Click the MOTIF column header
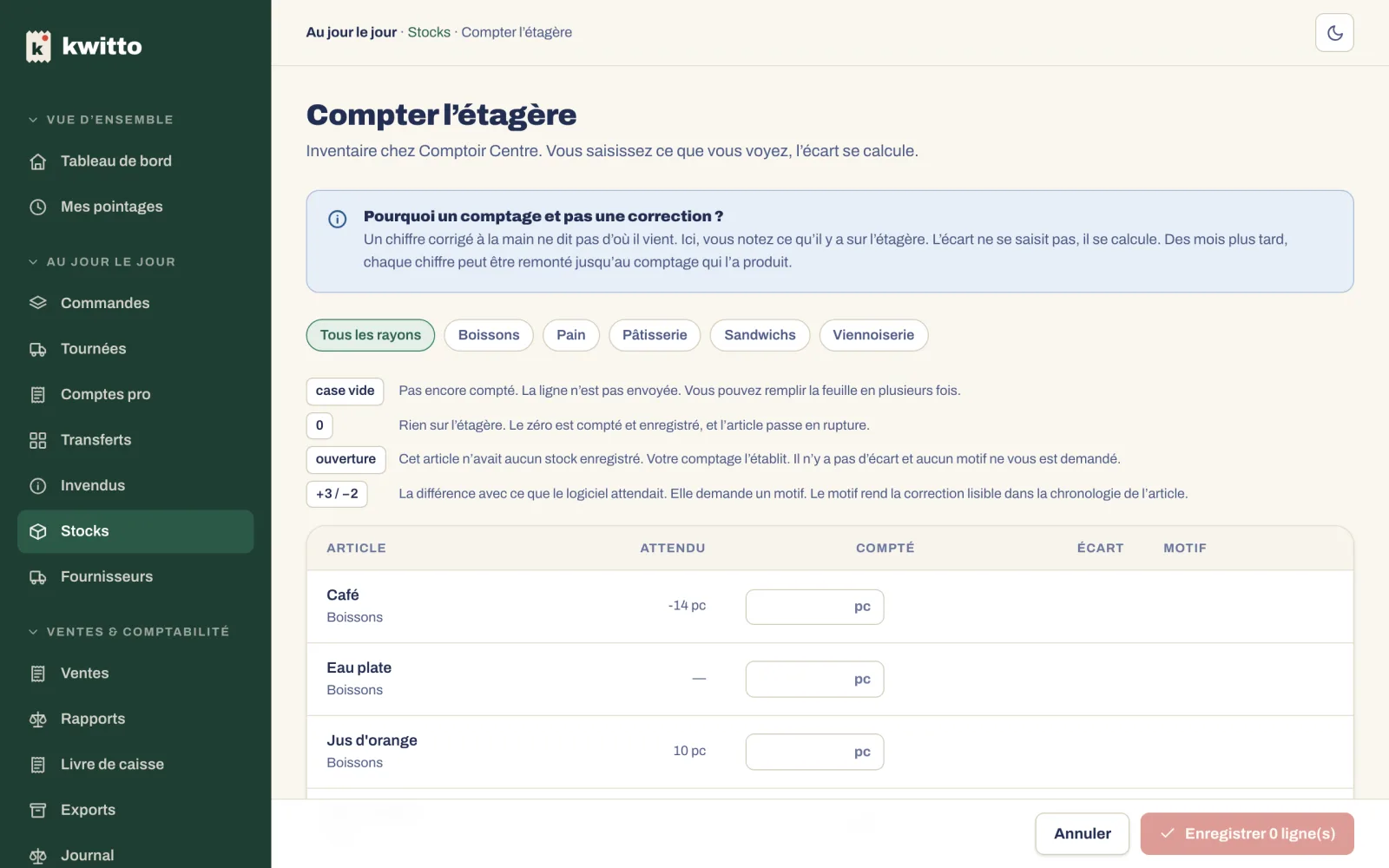Screen dimensions: 1389x868 tap(1185, 549)
